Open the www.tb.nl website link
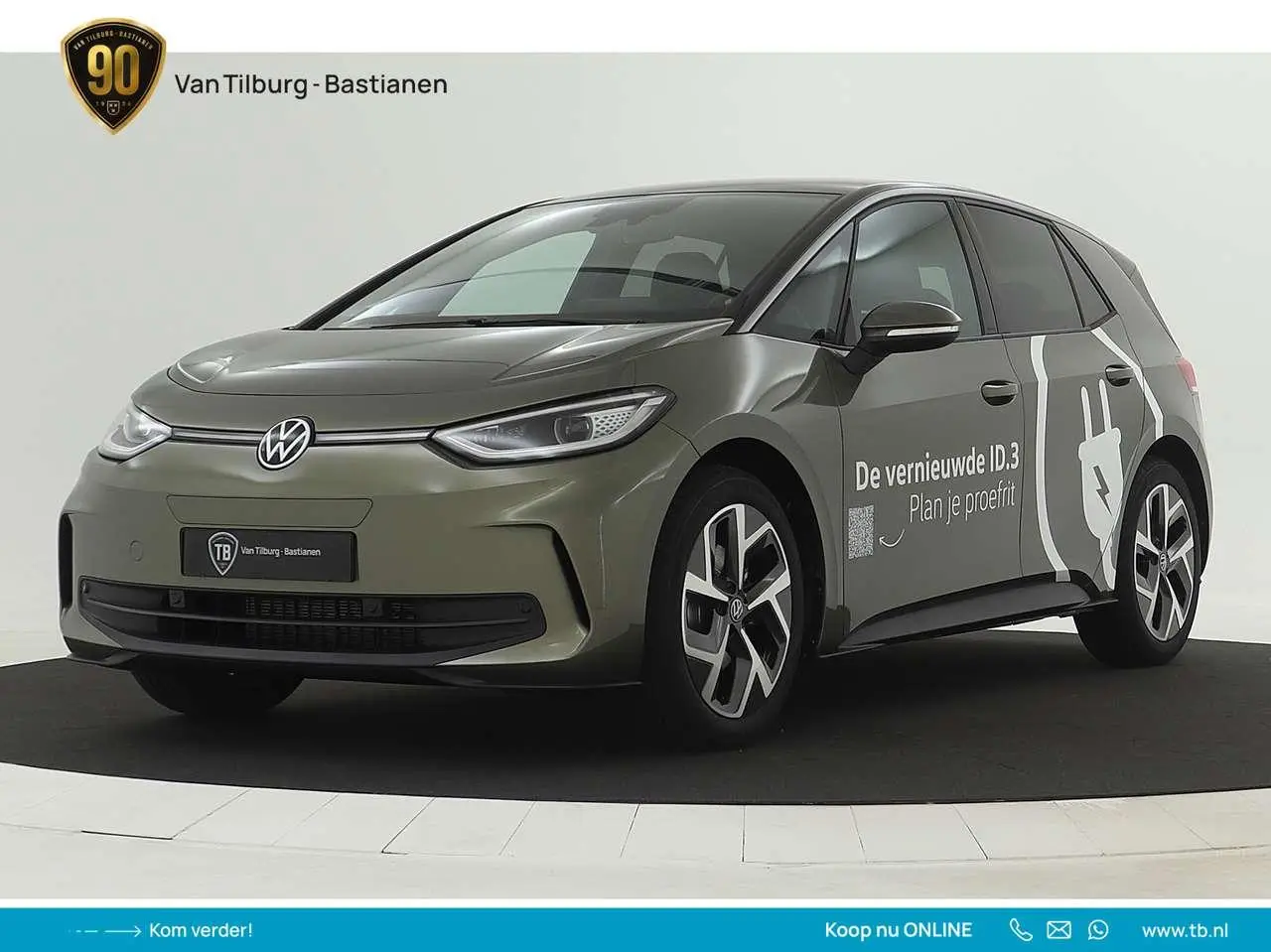The width and height of the screenshot is (1271, 952). (x=1184, y=930)
